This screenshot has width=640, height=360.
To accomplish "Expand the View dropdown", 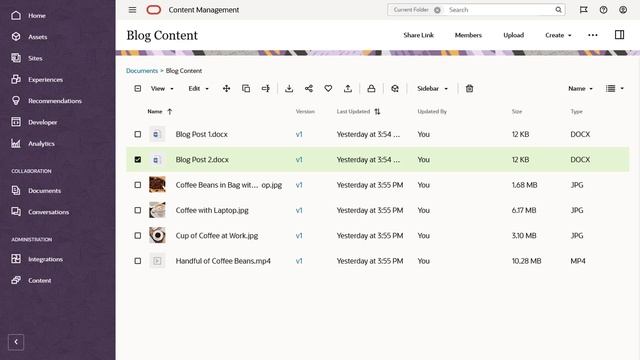I will [162, 89].
